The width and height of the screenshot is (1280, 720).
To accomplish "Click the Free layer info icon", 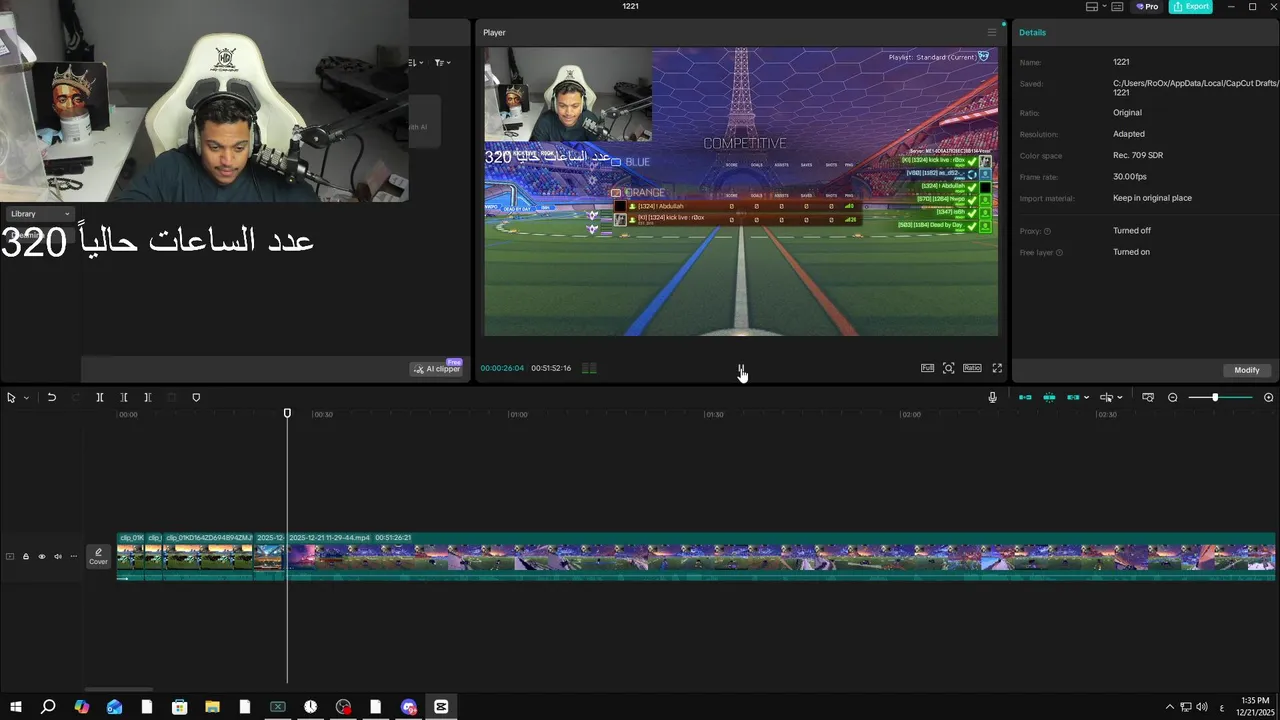I will (1059, 253).
